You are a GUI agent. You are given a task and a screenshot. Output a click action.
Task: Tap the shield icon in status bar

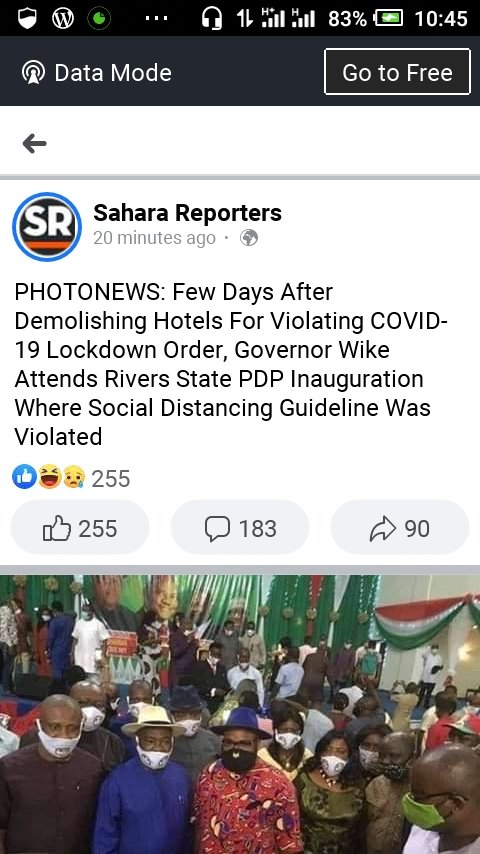click(x=27, y=19)
